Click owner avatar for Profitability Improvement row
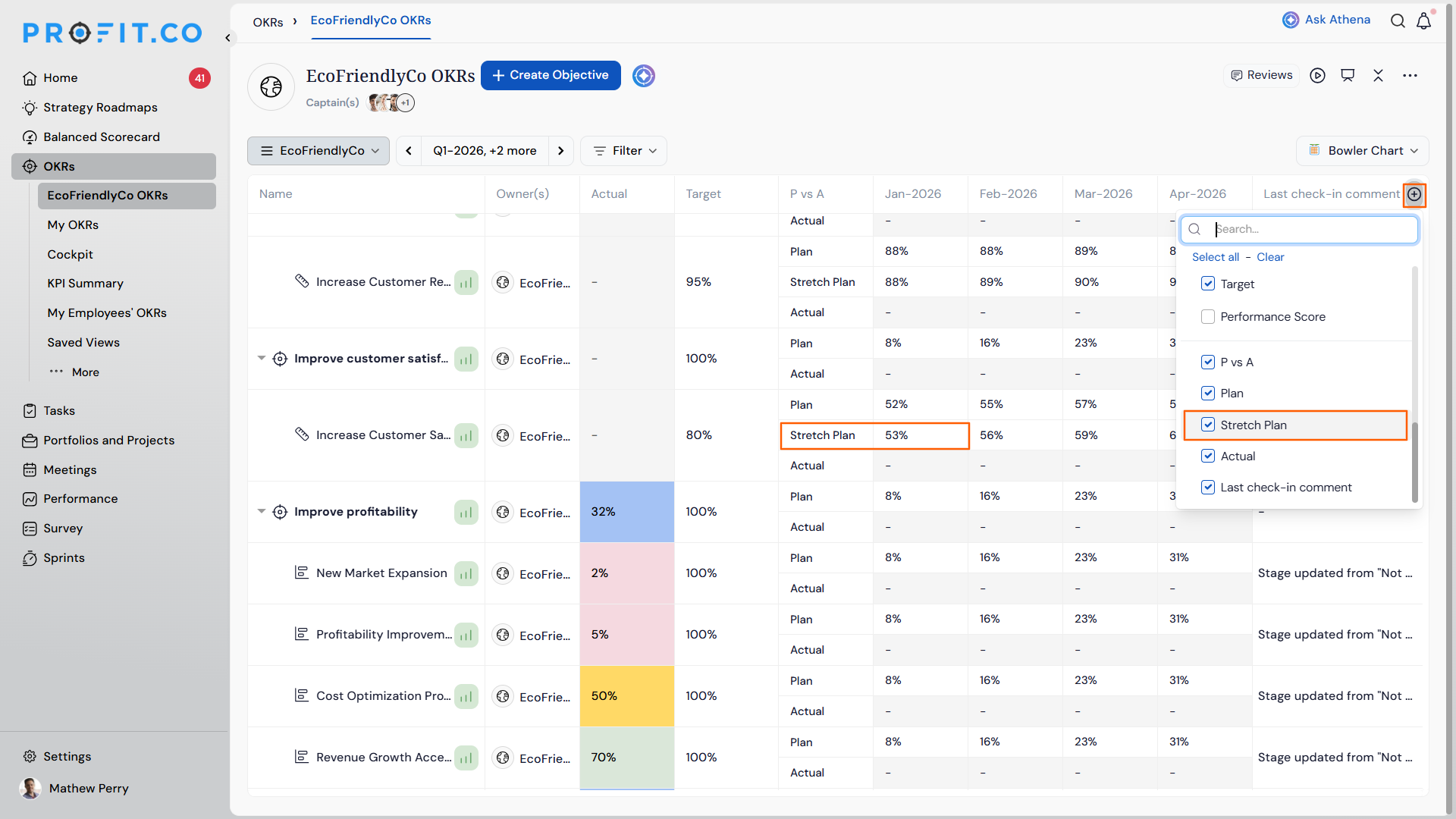 tap(503, 635)
